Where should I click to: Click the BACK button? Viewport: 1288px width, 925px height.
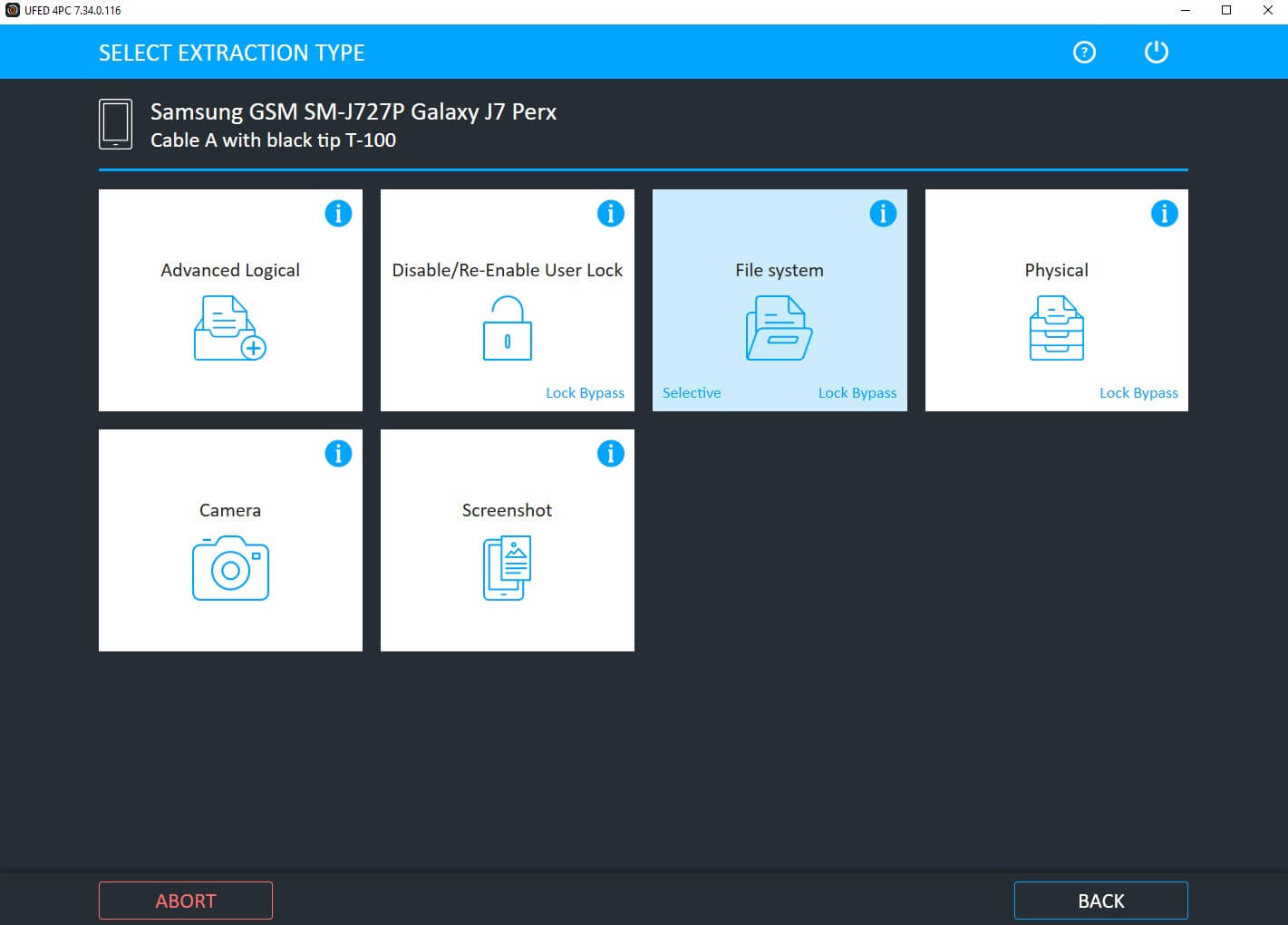[x=1100, y=900]
